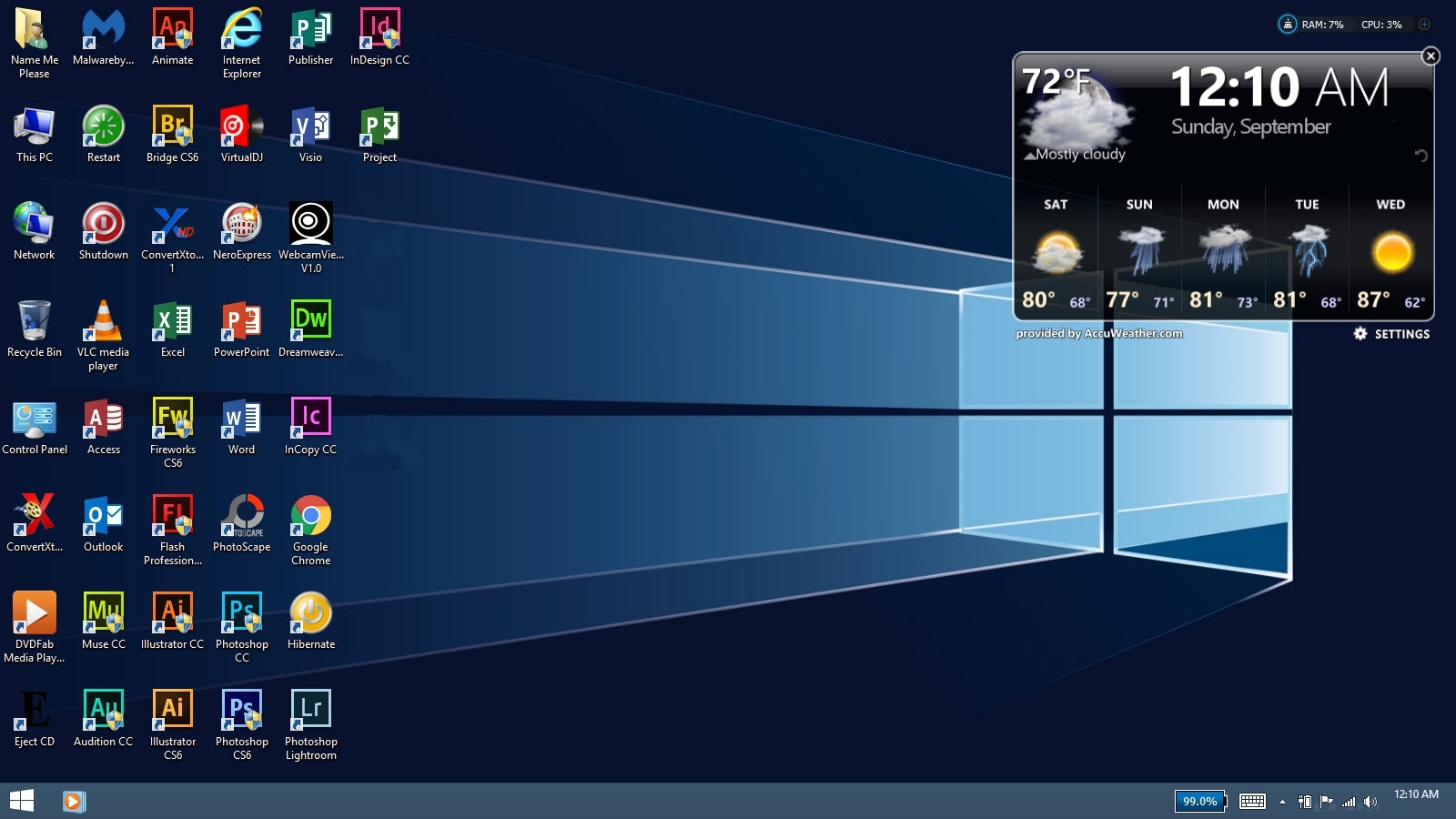Viewport: 1456px width, 819px height.
Task: Open the touch keyboard tray icon
Action: point(1252,801)
